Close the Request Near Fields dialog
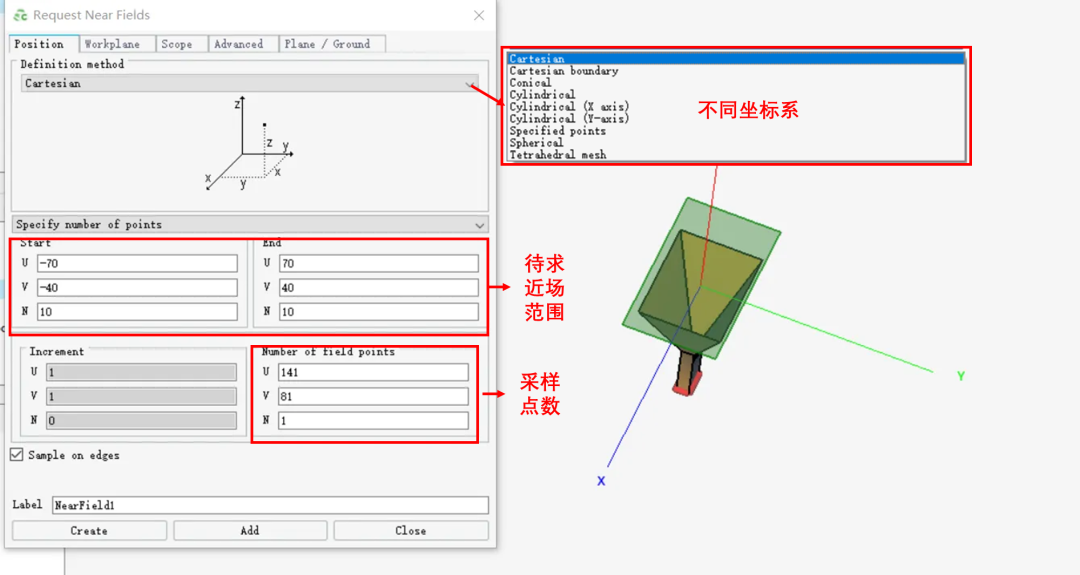 [479, 15]
